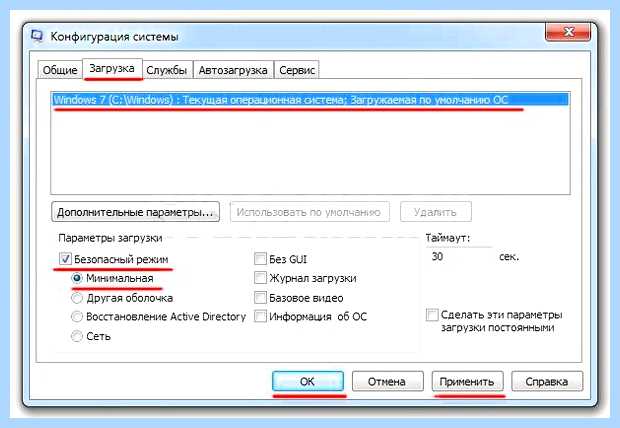Enable the Базовое видео checkbox
Screen dimensions: 620x428
click(260, 297)
